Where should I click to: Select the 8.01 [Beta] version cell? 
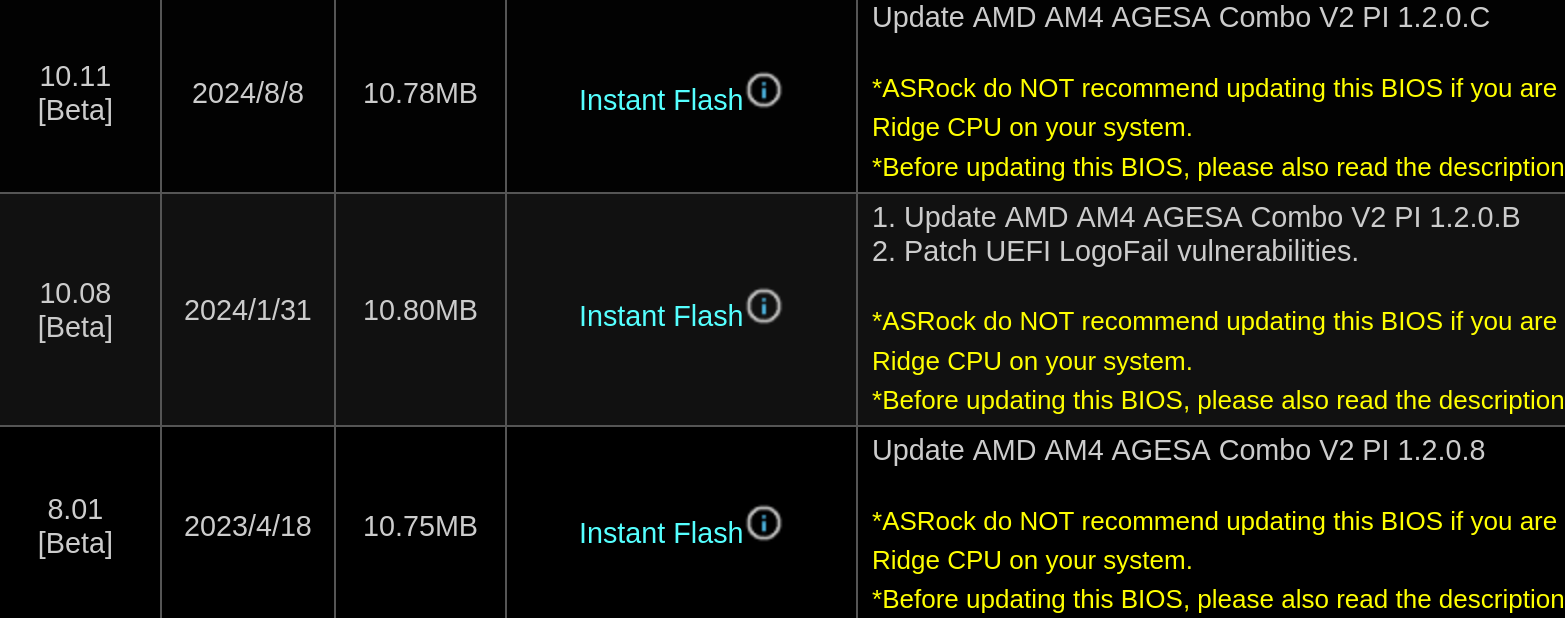pyautogui.click(x=75, y=526)
